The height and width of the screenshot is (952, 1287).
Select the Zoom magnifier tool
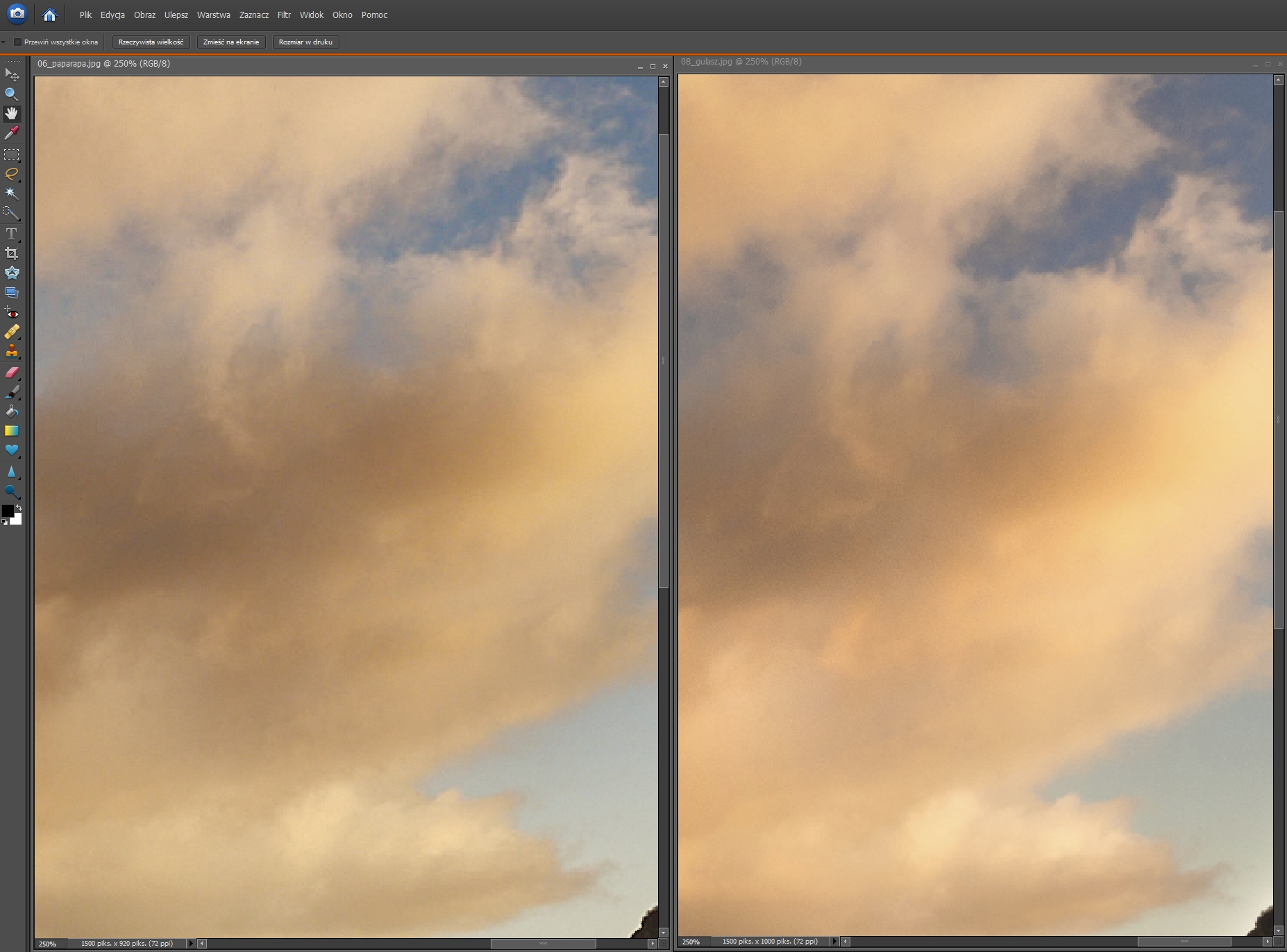click(11, 94)
